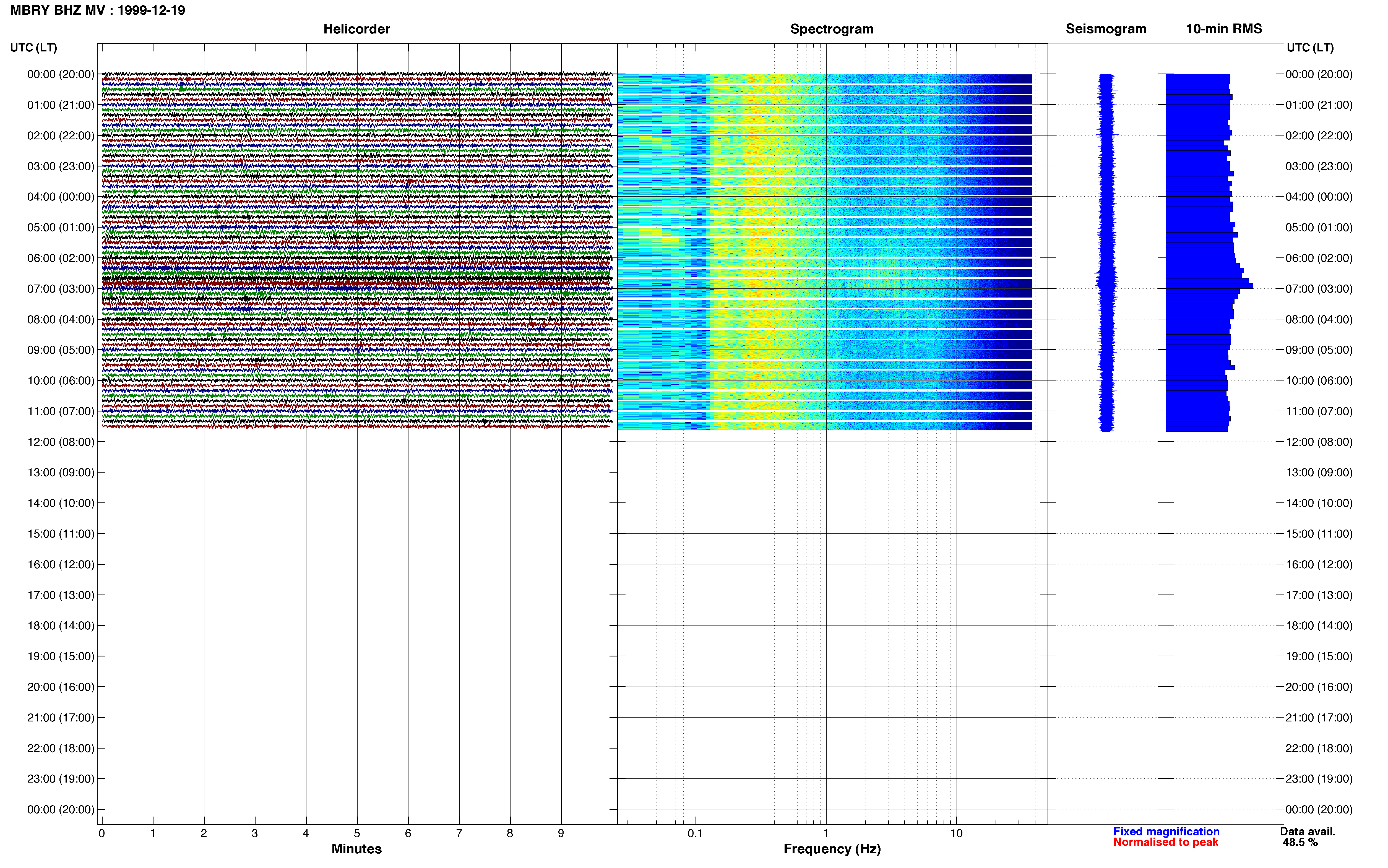Click left time label '16:00 (12:00)'
Image resolution: width=1388 pixels, height=868 pixels.
tap(61, 564)
